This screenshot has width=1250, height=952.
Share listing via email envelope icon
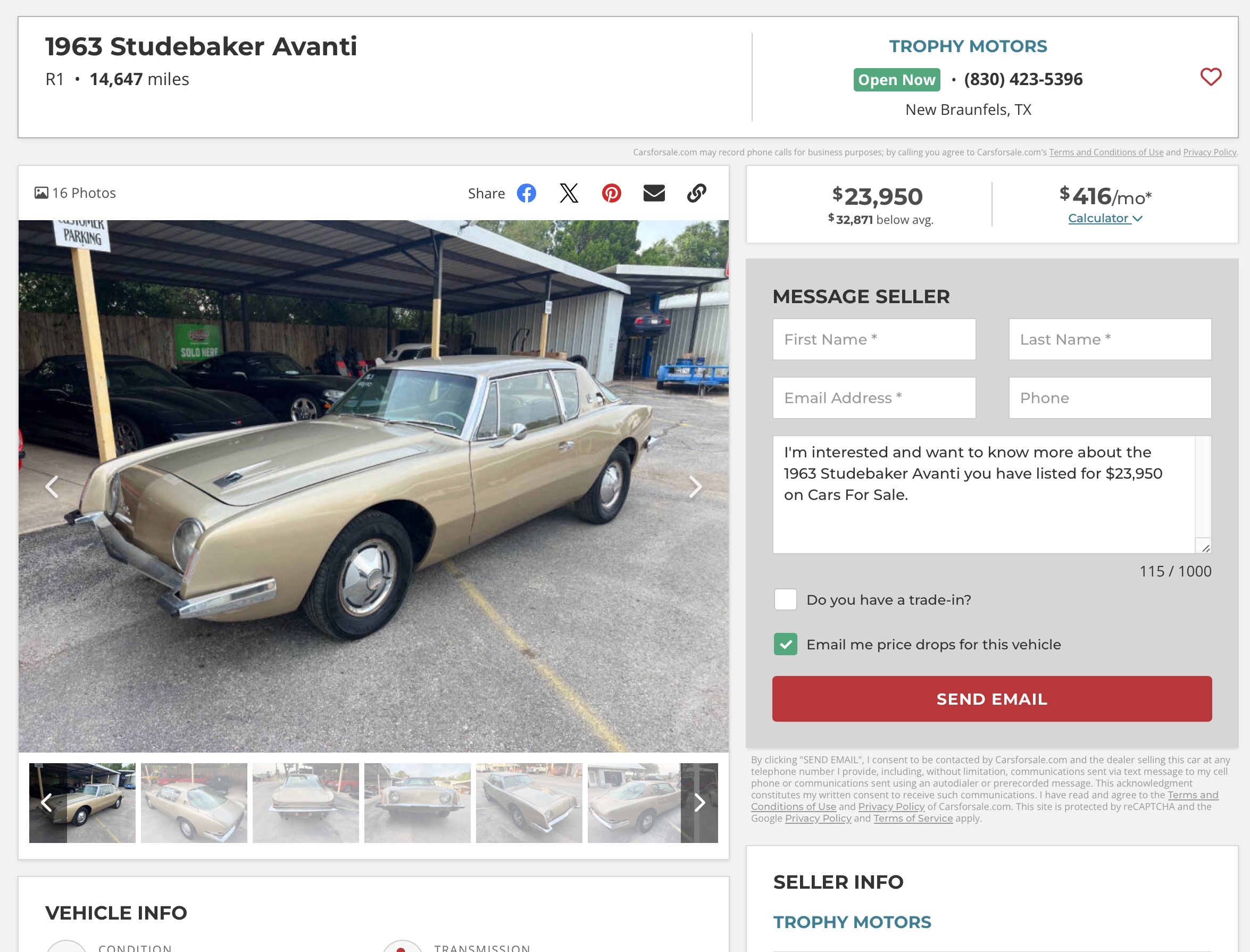[x=654, y=193]
